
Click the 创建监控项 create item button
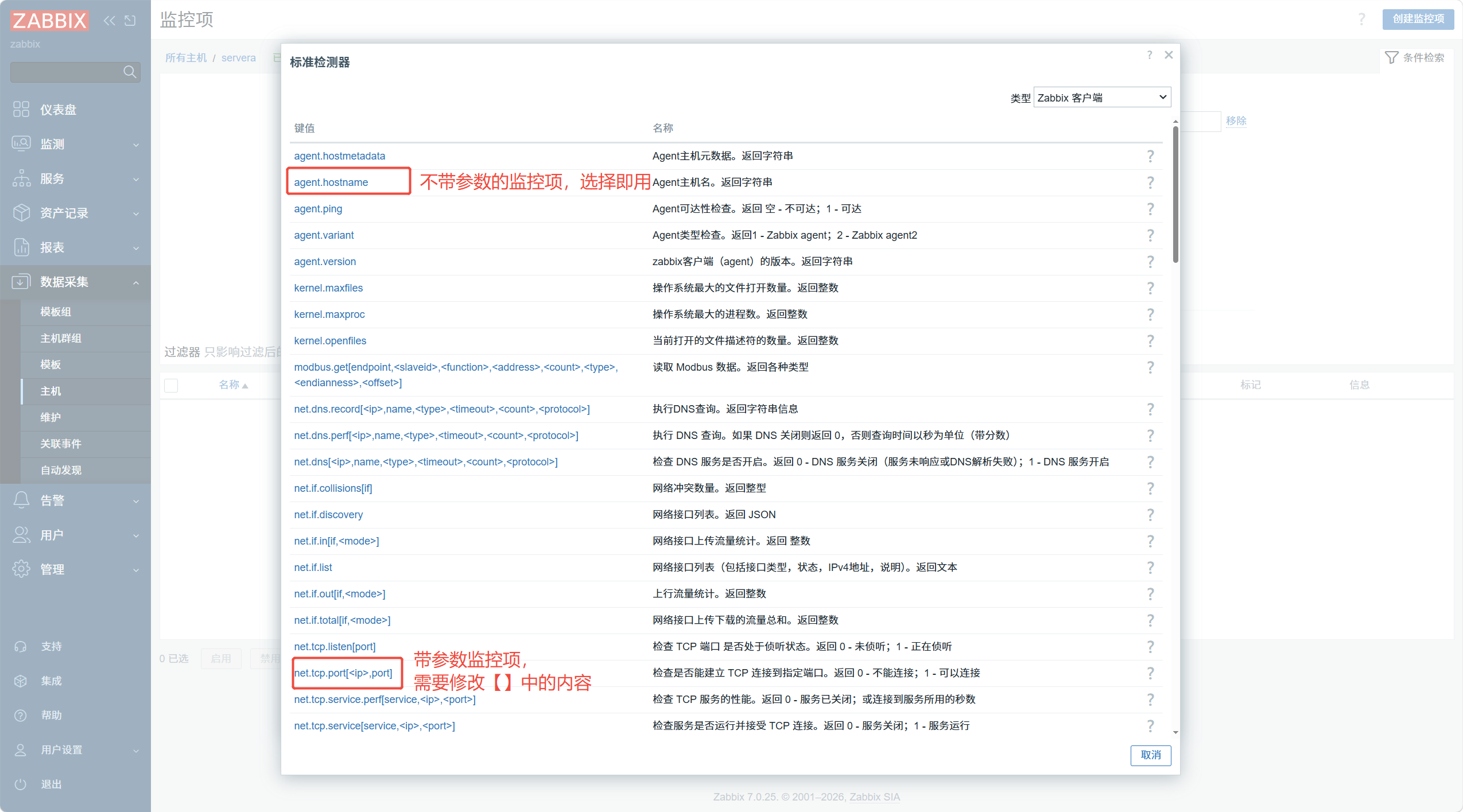click(1418, 19)
